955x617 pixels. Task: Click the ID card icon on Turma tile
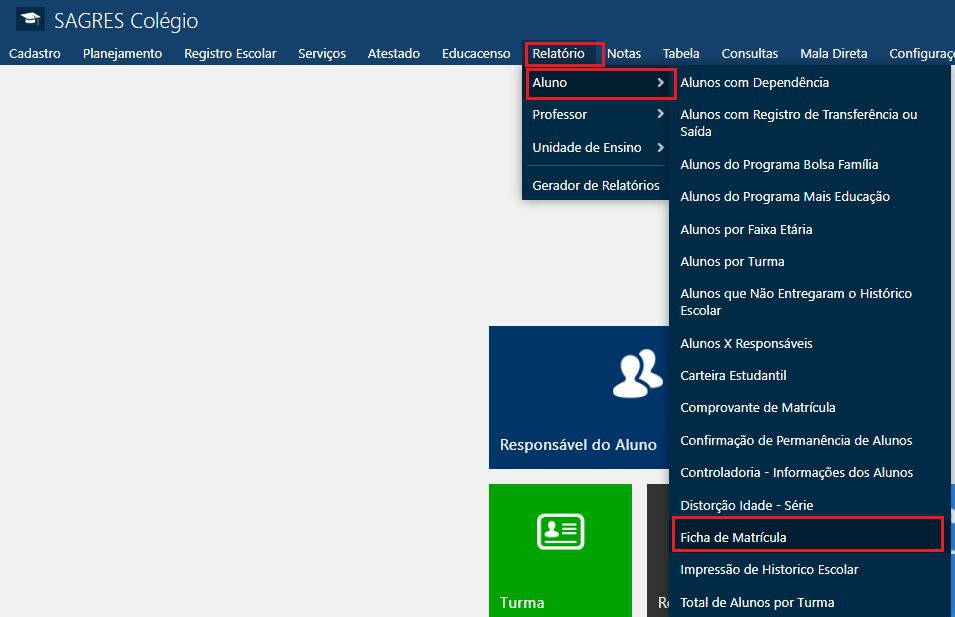coord(560,532)
